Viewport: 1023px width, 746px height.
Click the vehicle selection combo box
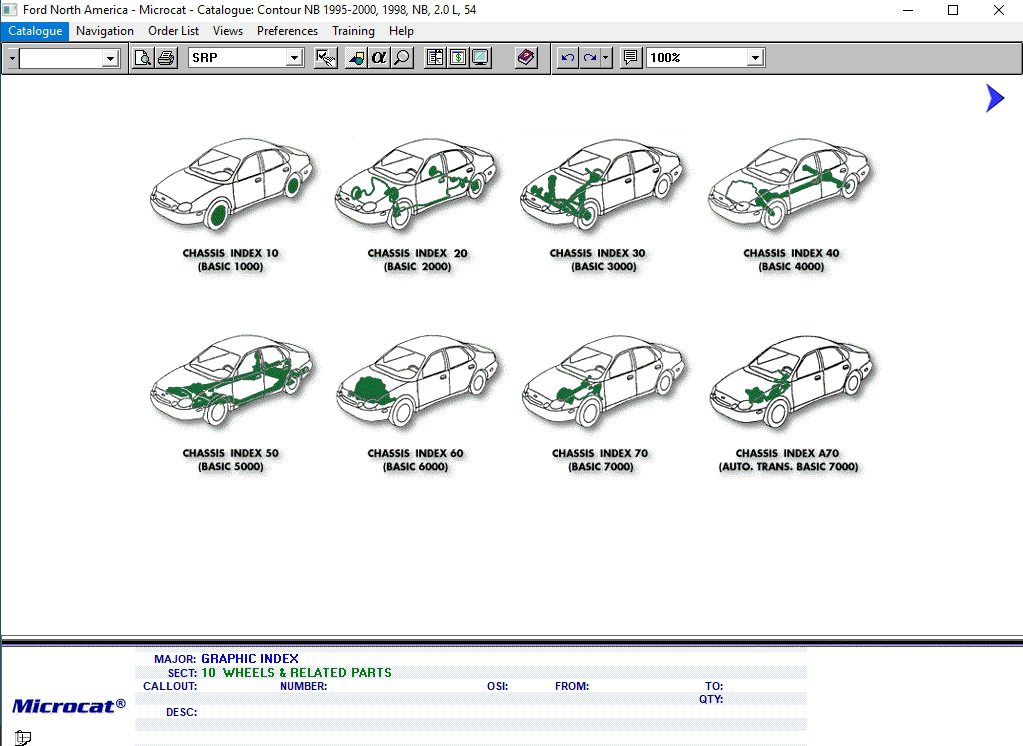click(68, 57)
